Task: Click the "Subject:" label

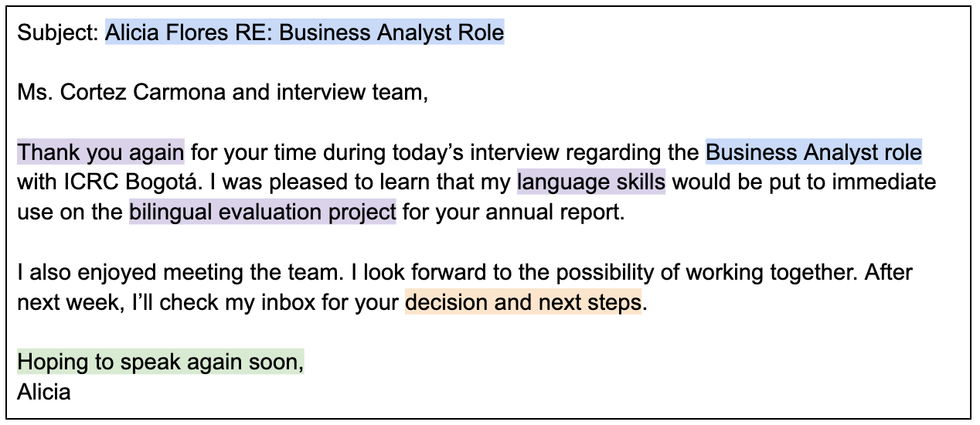Action: pyautogui.click(x=58, y=33)
